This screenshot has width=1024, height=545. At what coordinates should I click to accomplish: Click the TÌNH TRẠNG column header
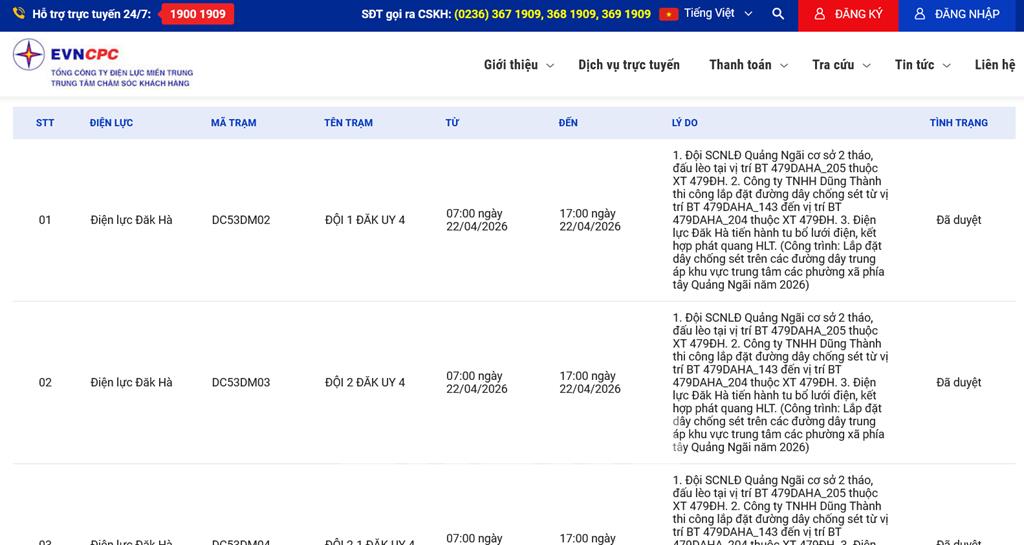[x=958, y=123]
